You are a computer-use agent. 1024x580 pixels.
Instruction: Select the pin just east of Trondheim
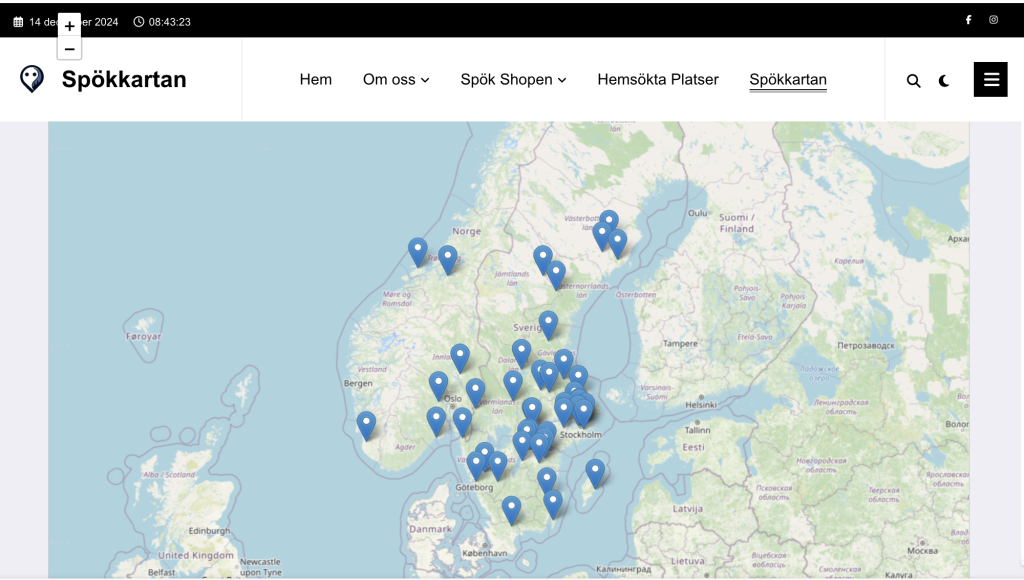point(447,260)
